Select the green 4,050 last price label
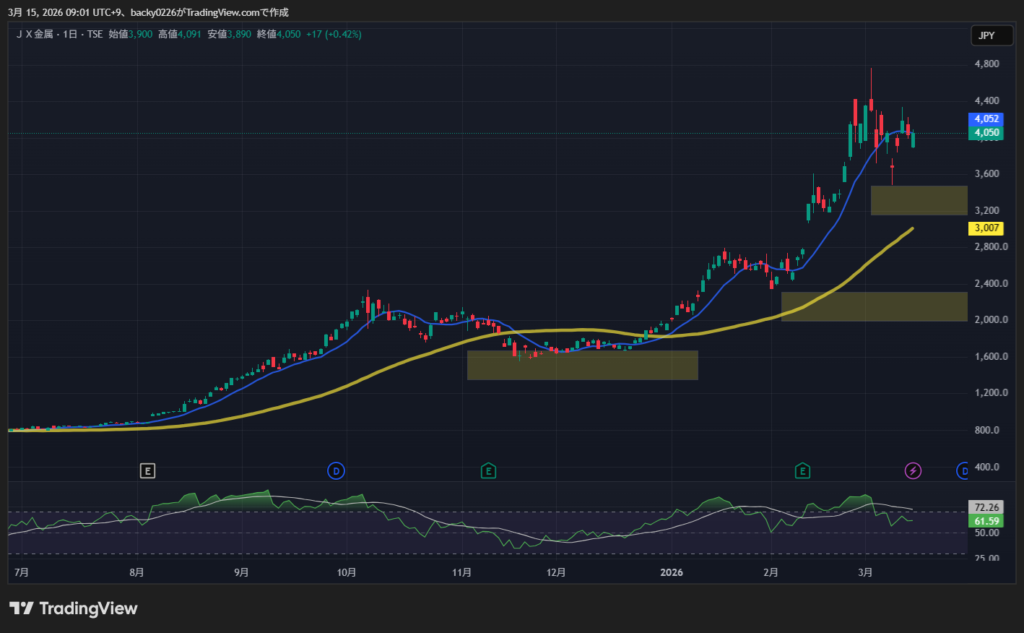 [x=986, y=132]
